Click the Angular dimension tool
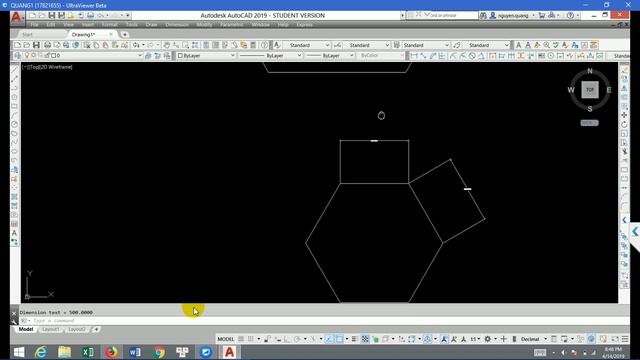Viewport: 640px width, 360px height. pyautogui.click(x=481, y=56)
